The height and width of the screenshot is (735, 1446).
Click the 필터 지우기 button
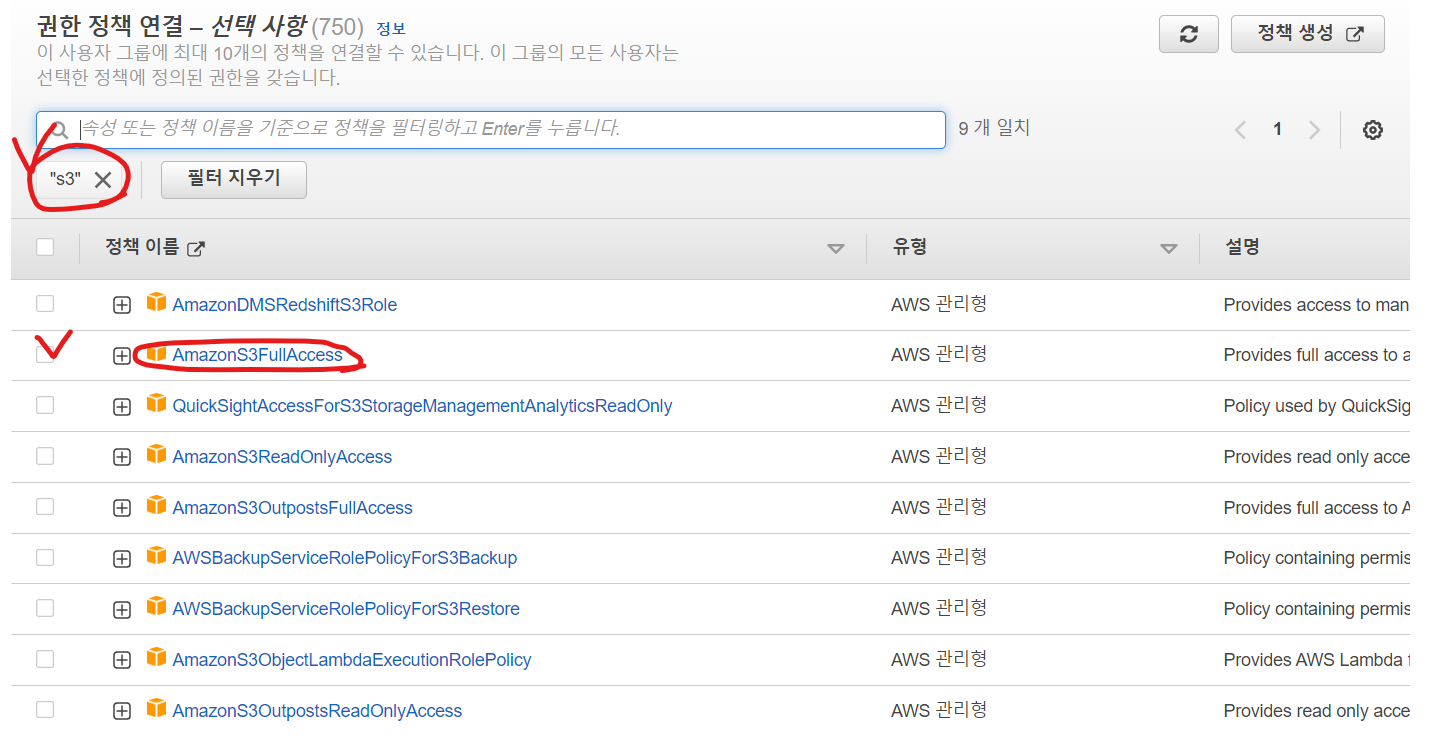coord(234,180)
